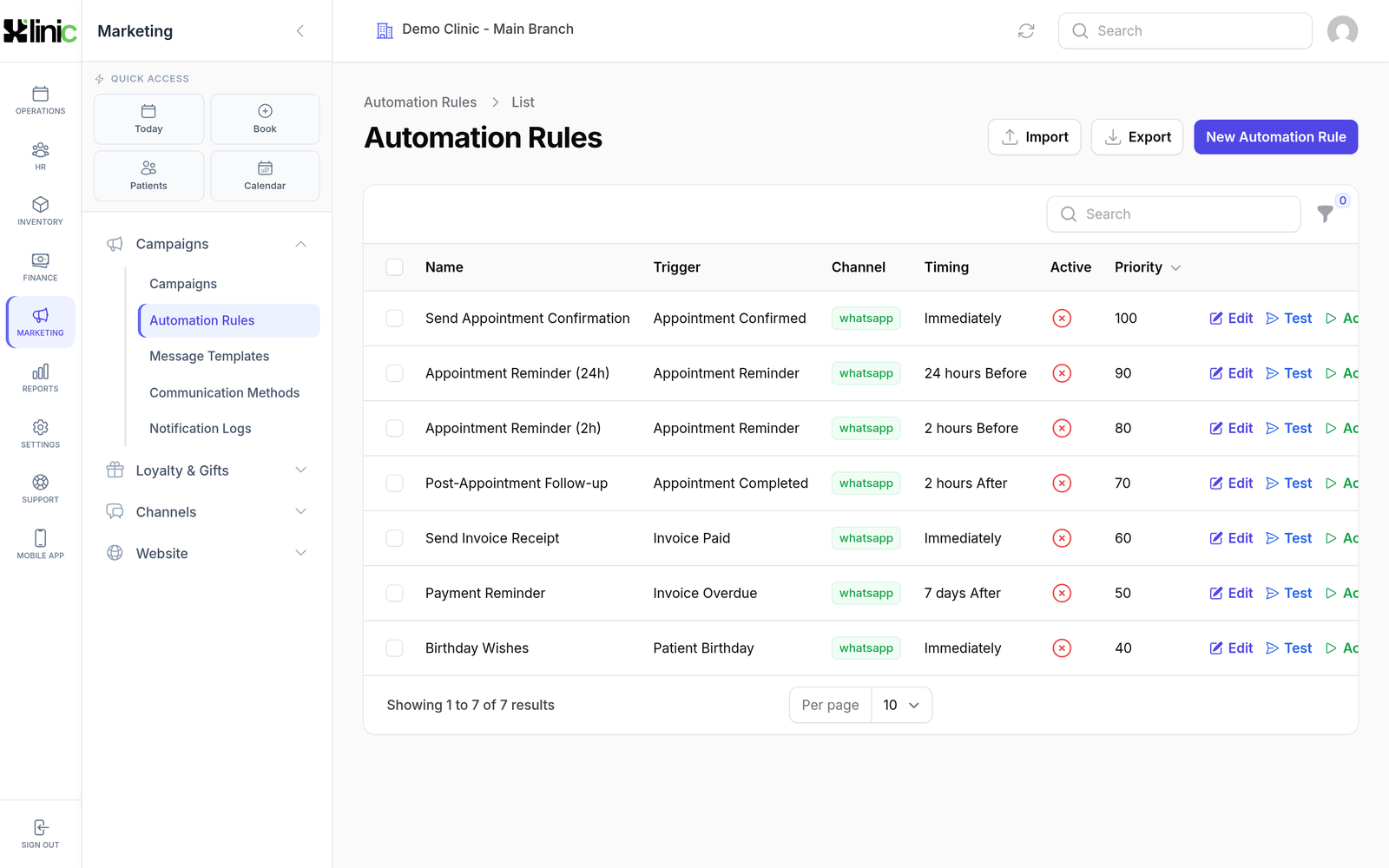The height and width of the screenshot is (868, 1389).
Task: Open the user avatar menu
Action: tap(1342, 31)
